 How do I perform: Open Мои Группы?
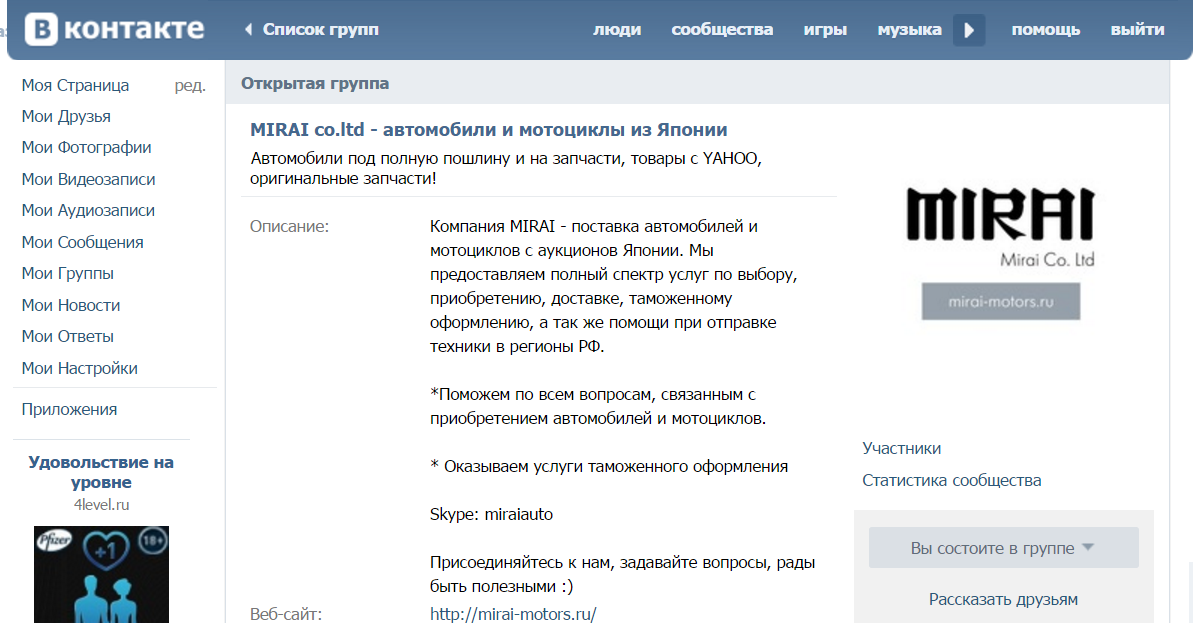(x=68, y=274)
